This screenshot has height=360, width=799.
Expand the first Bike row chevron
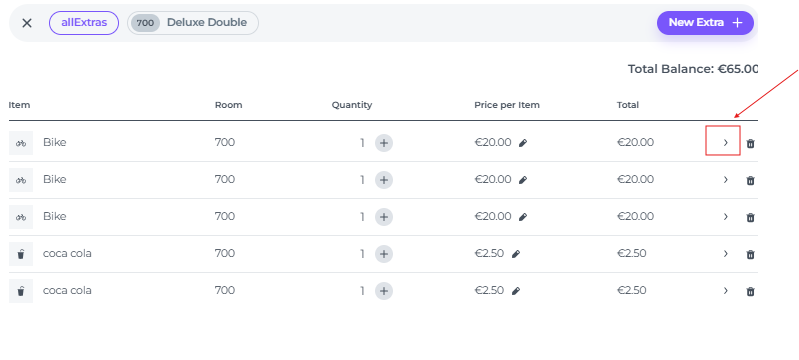726,143
